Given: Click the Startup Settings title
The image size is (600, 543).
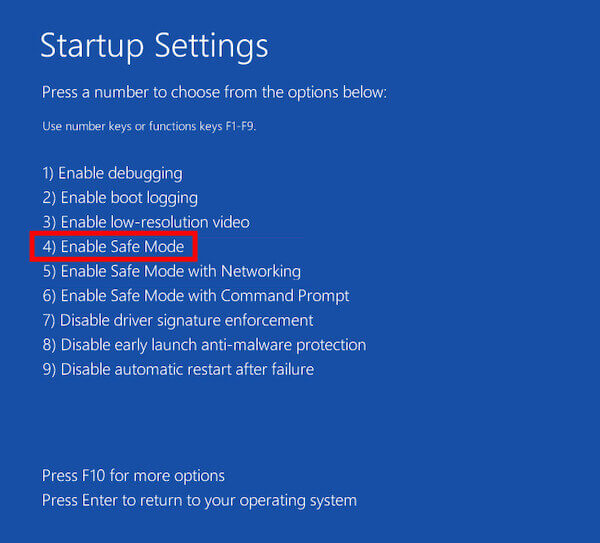Looking at the screenshot, I should 154,46.
